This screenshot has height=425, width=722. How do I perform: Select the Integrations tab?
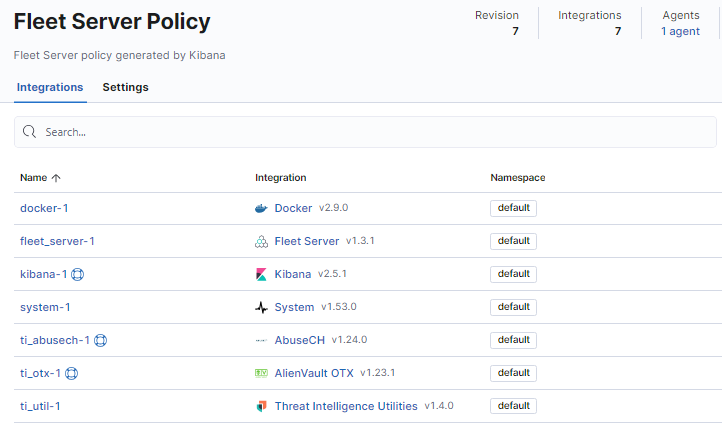tap(50, 87)
